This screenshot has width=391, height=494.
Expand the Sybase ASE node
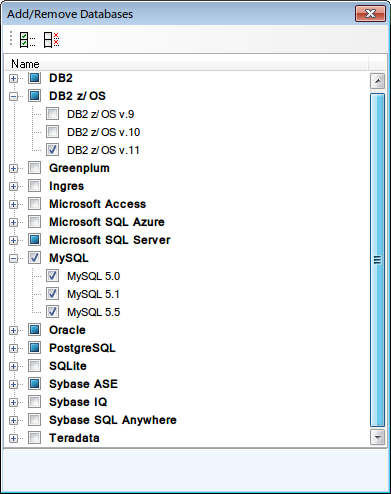[x=13, y=385]
